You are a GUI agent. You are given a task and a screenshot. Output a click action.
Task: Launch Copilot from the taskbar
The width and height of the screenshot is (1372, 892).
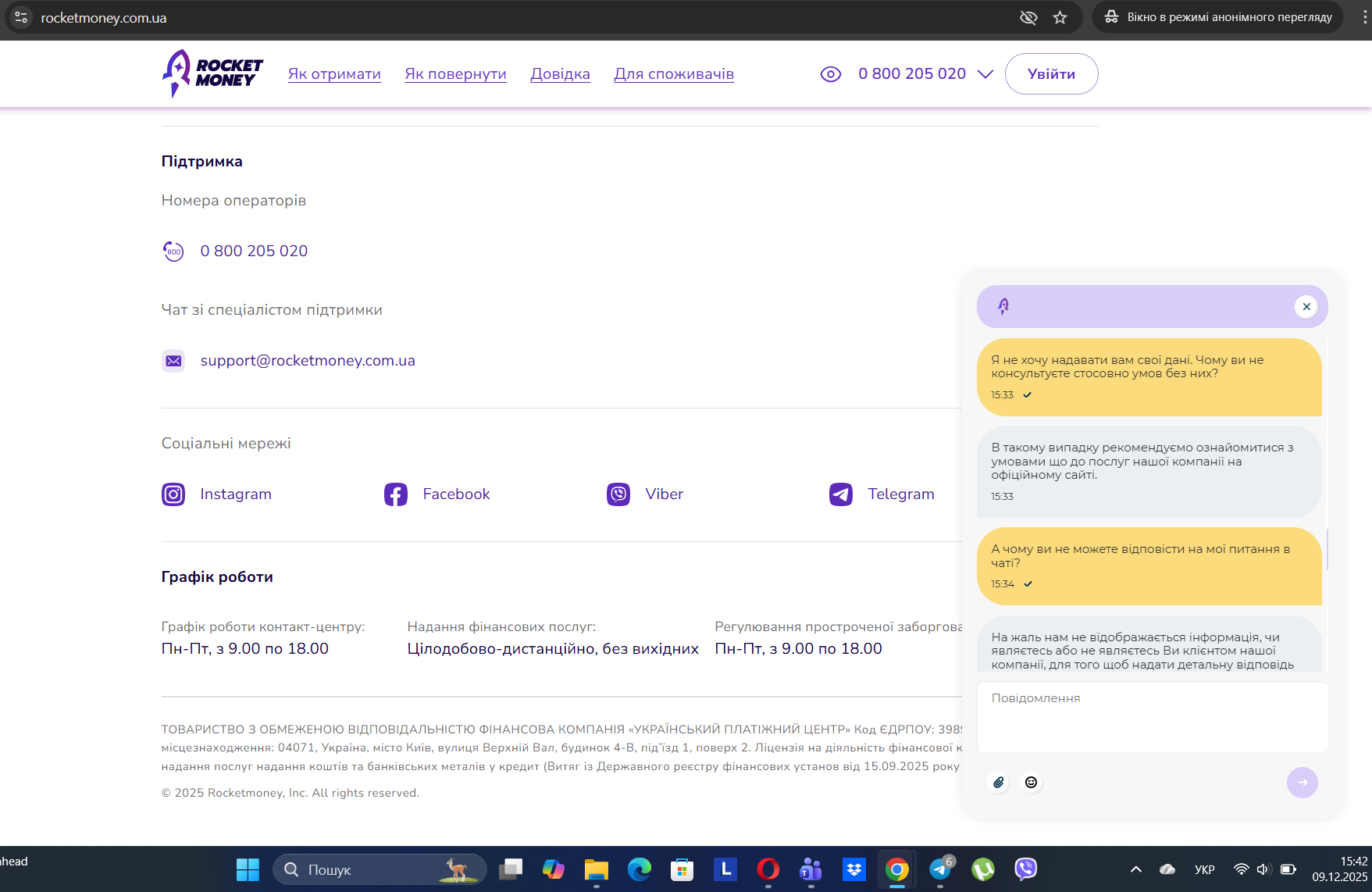tap(554, 869)
